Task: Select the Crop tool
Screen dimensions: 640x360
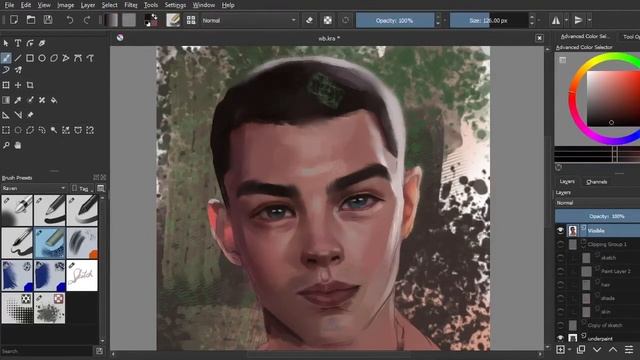Action: tap(30, 85)
